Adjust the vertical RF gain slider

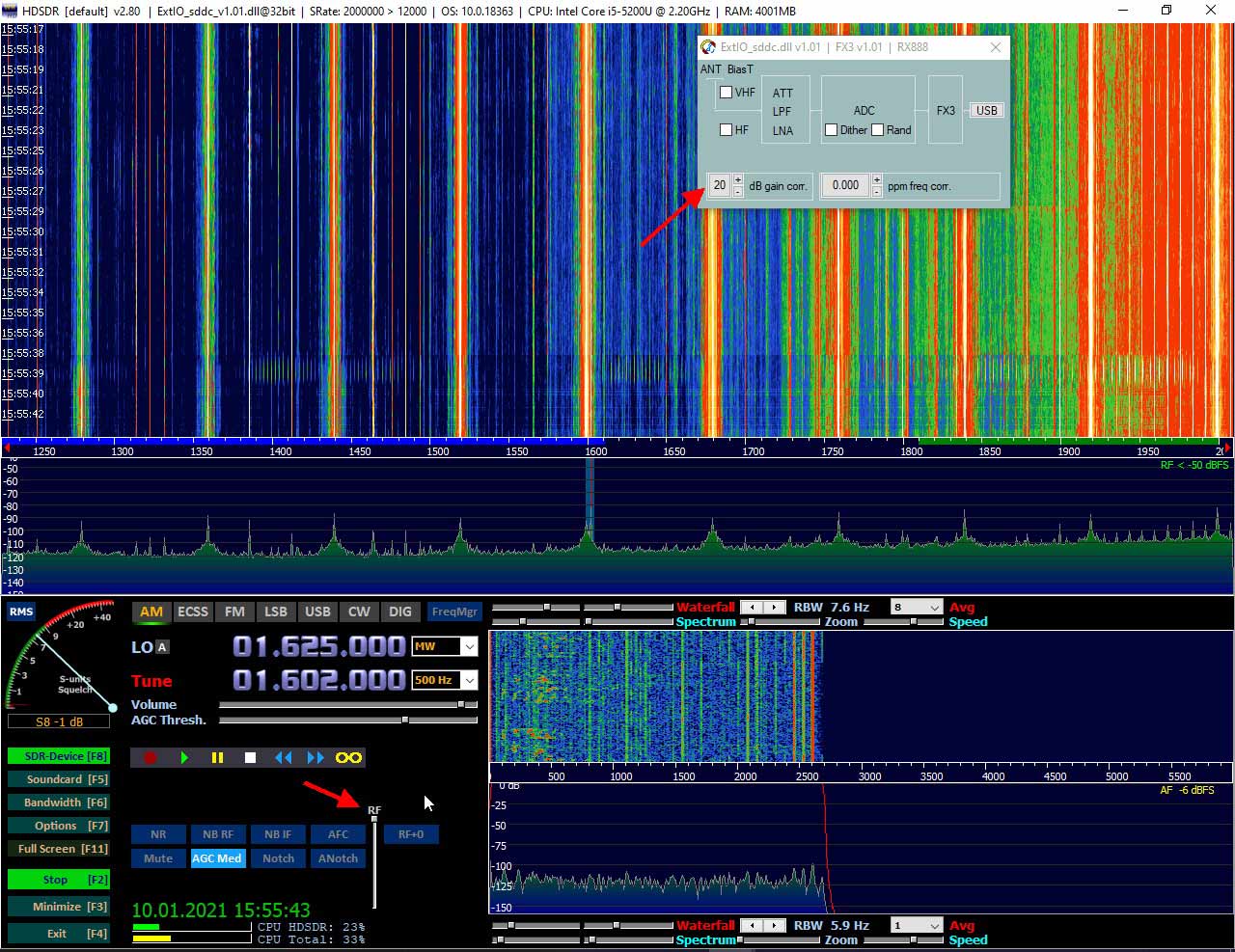click(x=374, y=862)
